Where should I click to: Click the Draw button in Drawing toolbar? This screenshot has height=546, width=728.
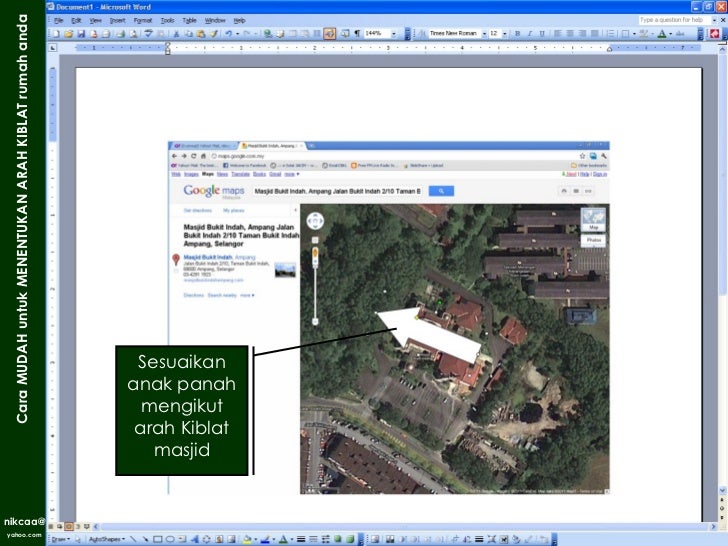coord(61,538)
